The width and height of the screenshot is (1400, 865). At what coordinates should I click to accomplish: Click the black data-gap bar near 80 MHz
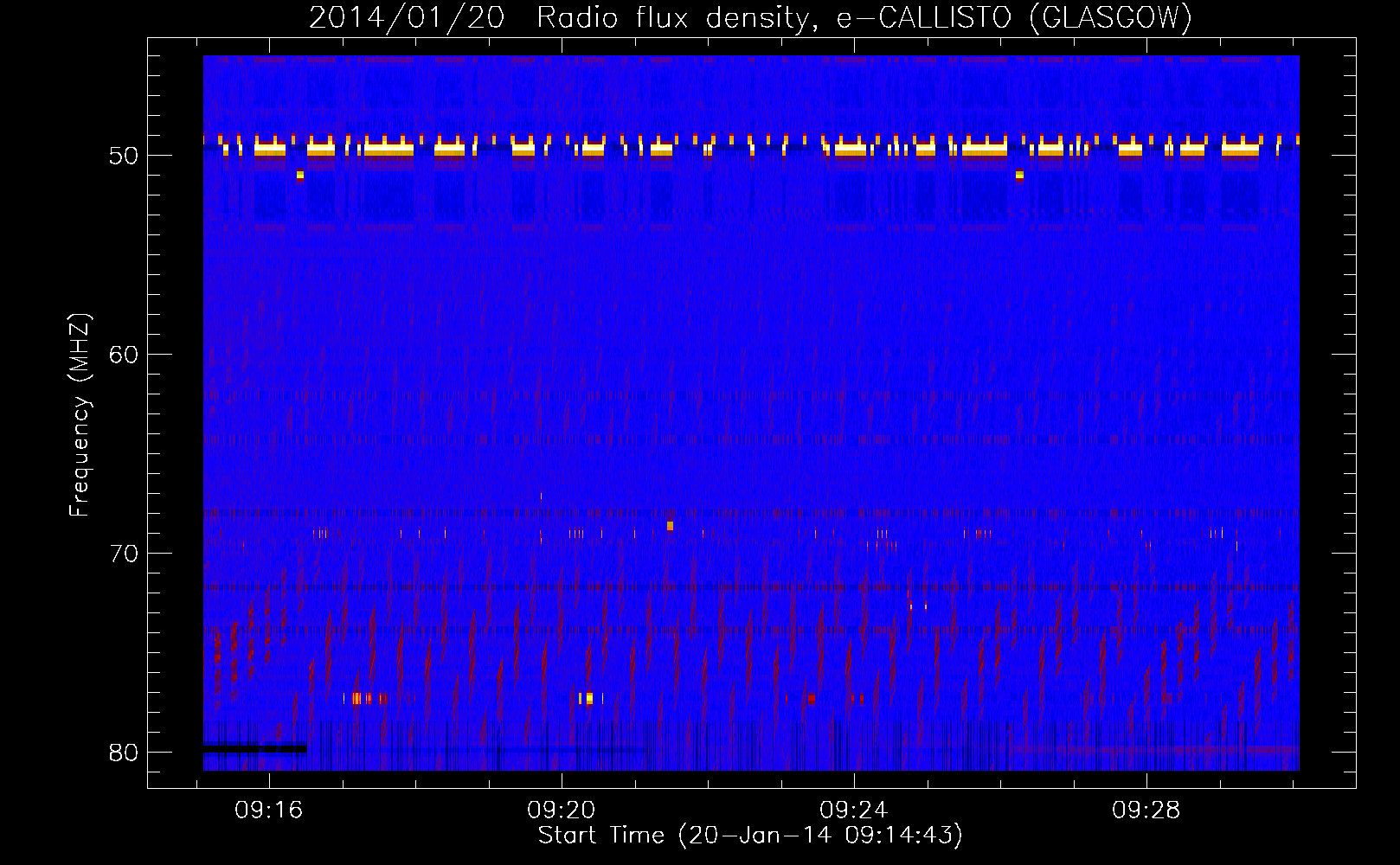(255, 747)
